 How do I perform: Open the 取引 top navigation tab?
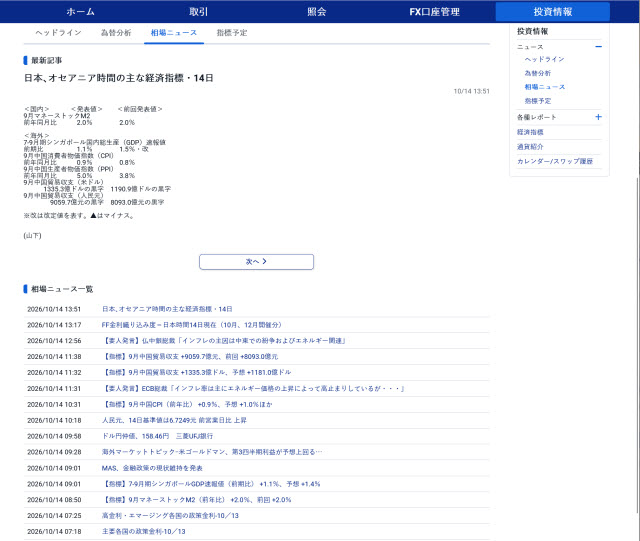[x=198, y=12]
